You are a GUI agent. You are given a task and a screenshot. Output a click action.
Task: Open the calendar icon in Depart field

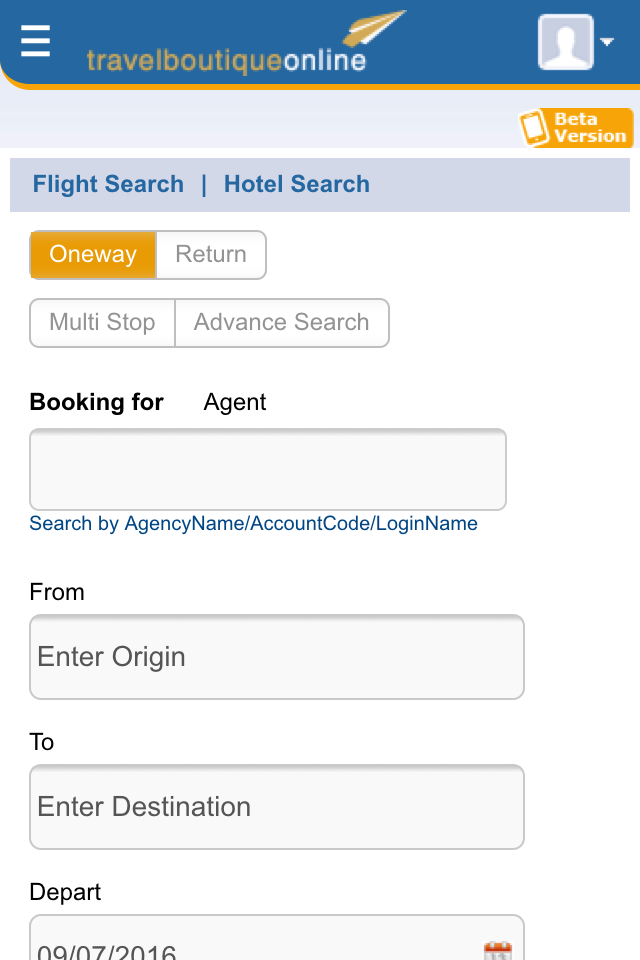coord(497,951)
